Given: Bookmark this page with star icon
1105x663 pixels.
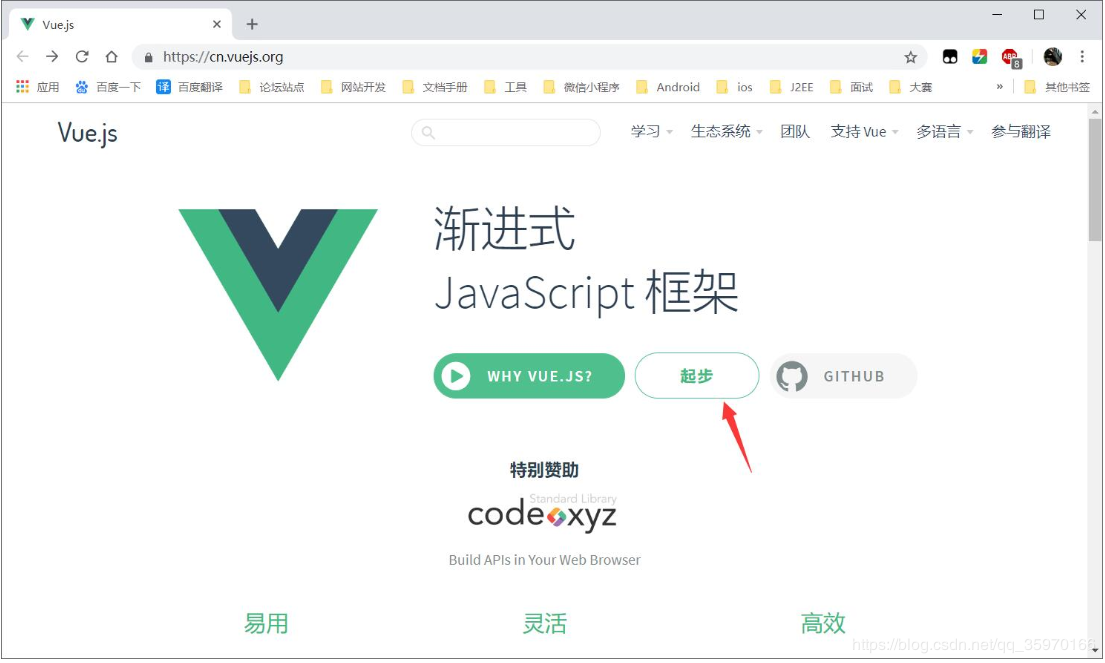Looking at the screenshot, I should 910,57.
